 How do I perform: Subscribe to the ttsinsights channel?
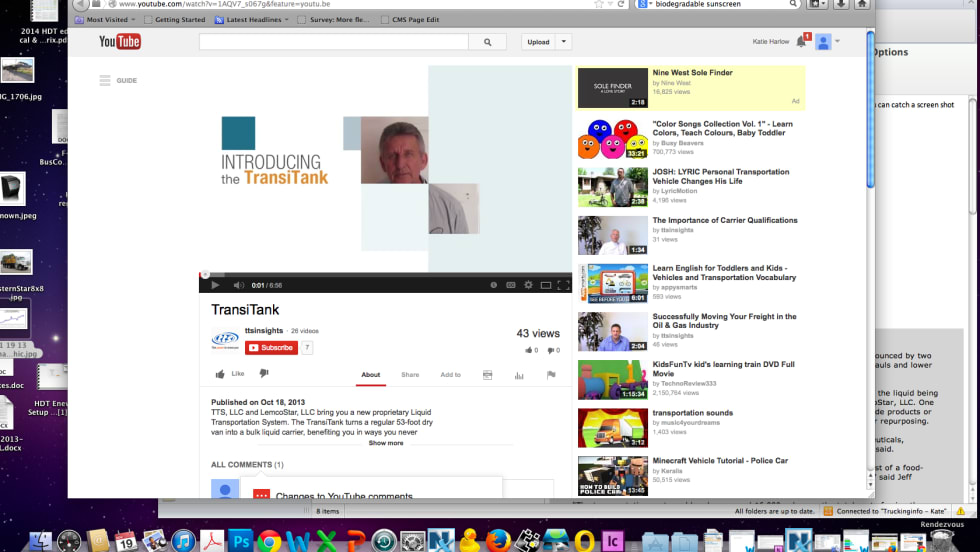(x=271, y=348)
